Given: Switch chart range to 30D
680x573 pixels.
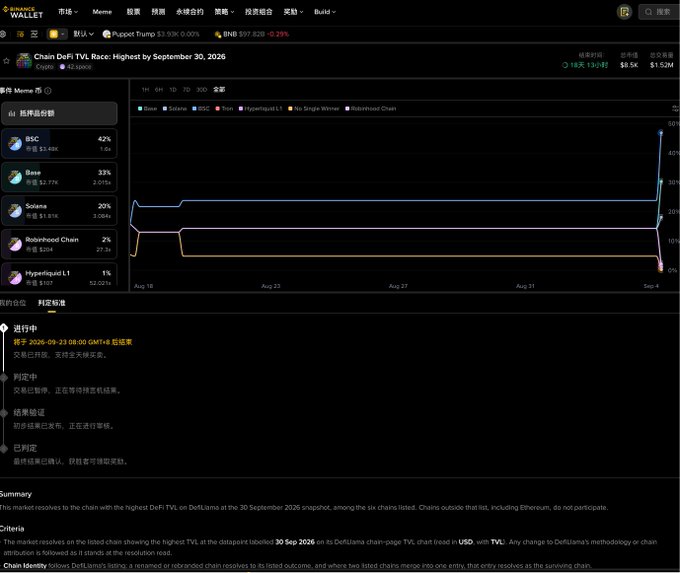Looking at the screenshot, I should point(202,89).
